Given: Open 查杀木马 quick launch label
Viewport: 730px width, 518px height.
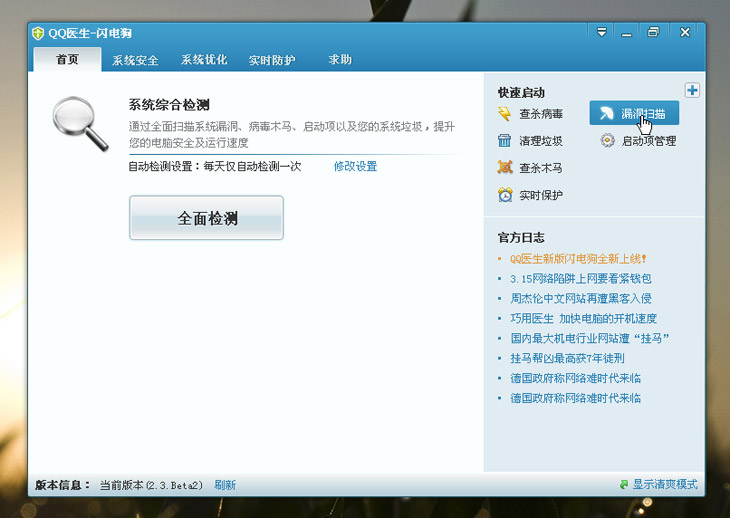Looking at the screenshot, I should pos(541,168).
